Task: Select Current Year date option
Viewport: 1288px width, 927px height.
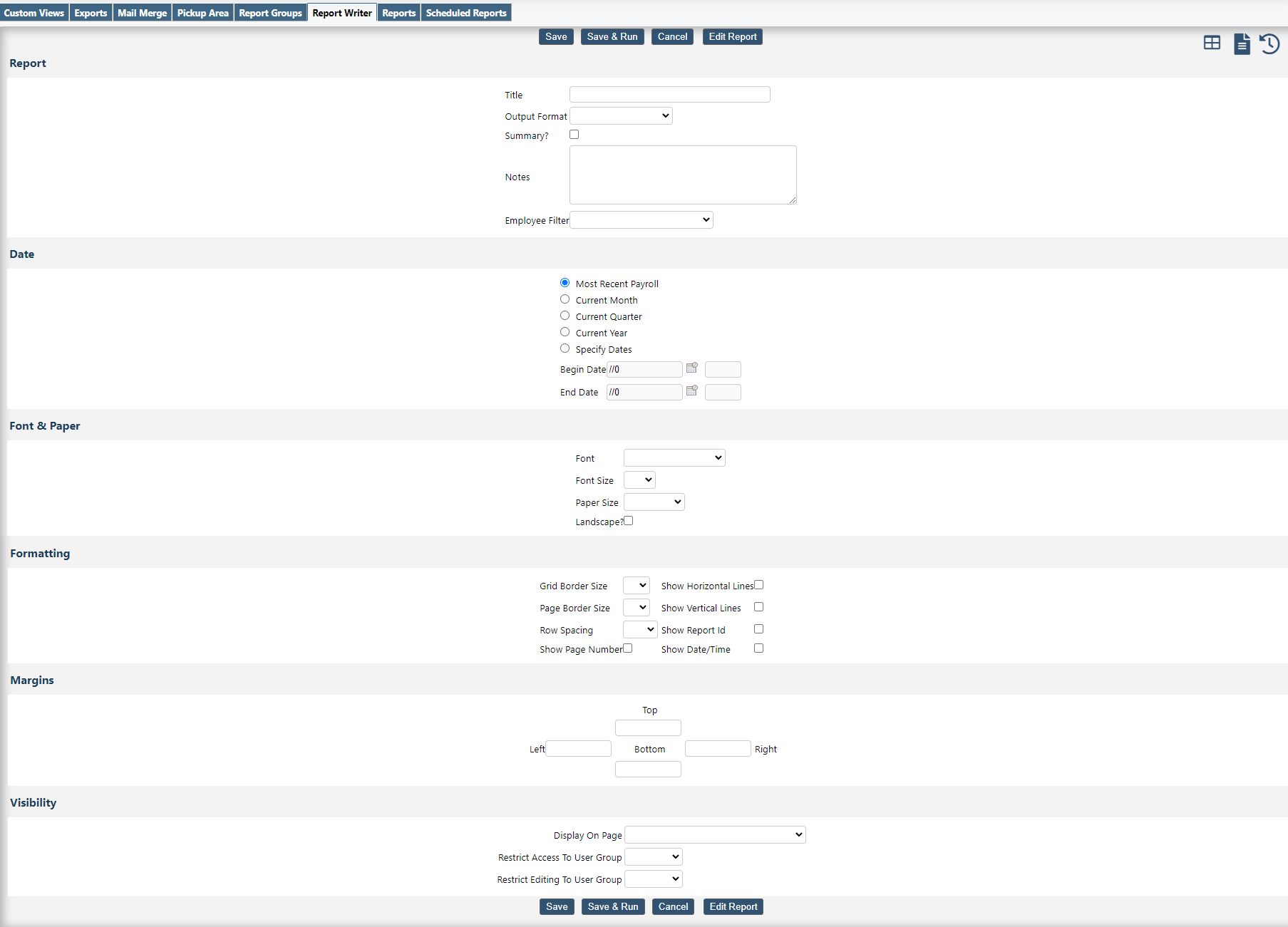Action: [x=565, y=332]
